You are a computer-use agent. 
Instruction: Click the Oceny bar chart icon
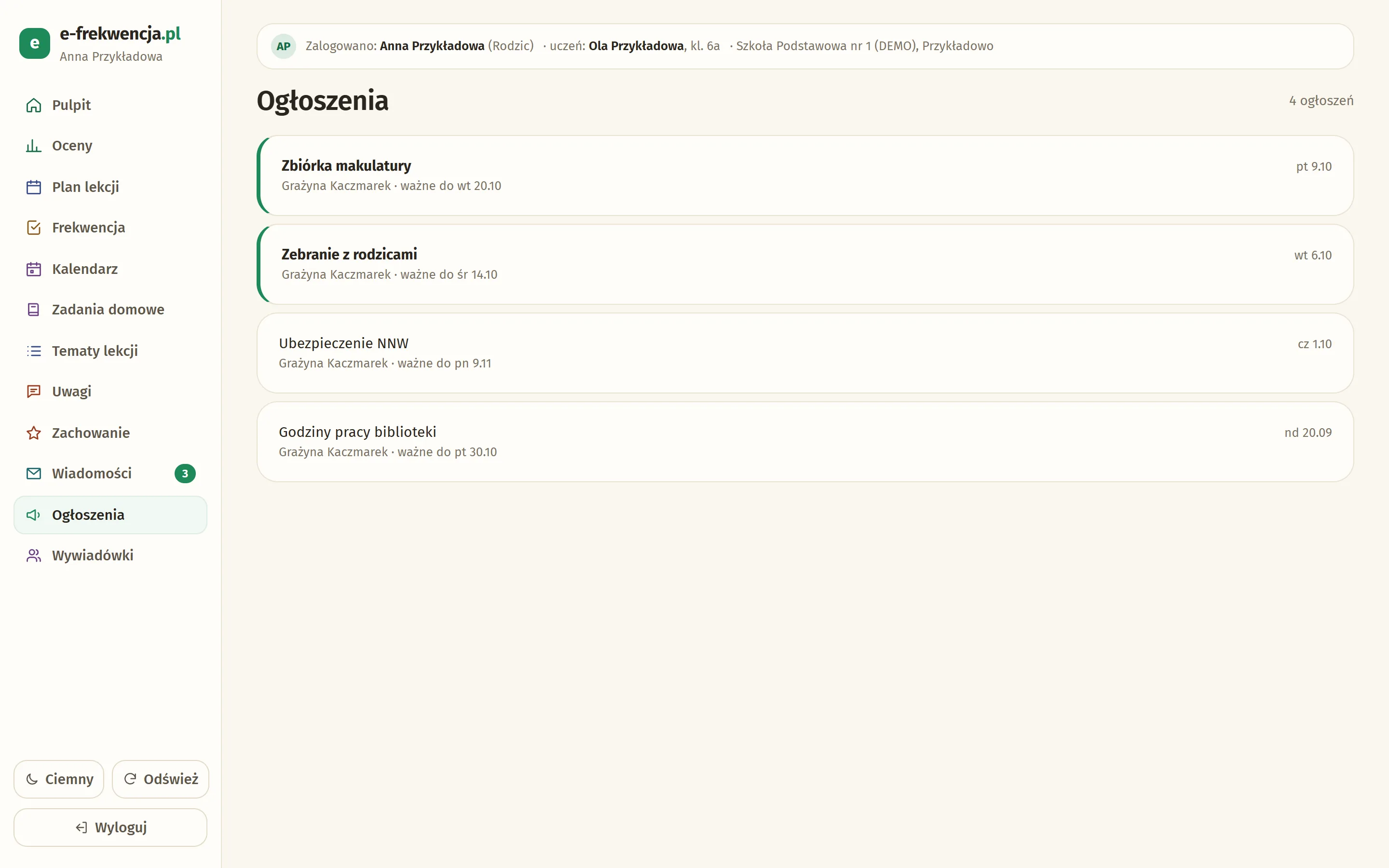click(x=34, y=146)
